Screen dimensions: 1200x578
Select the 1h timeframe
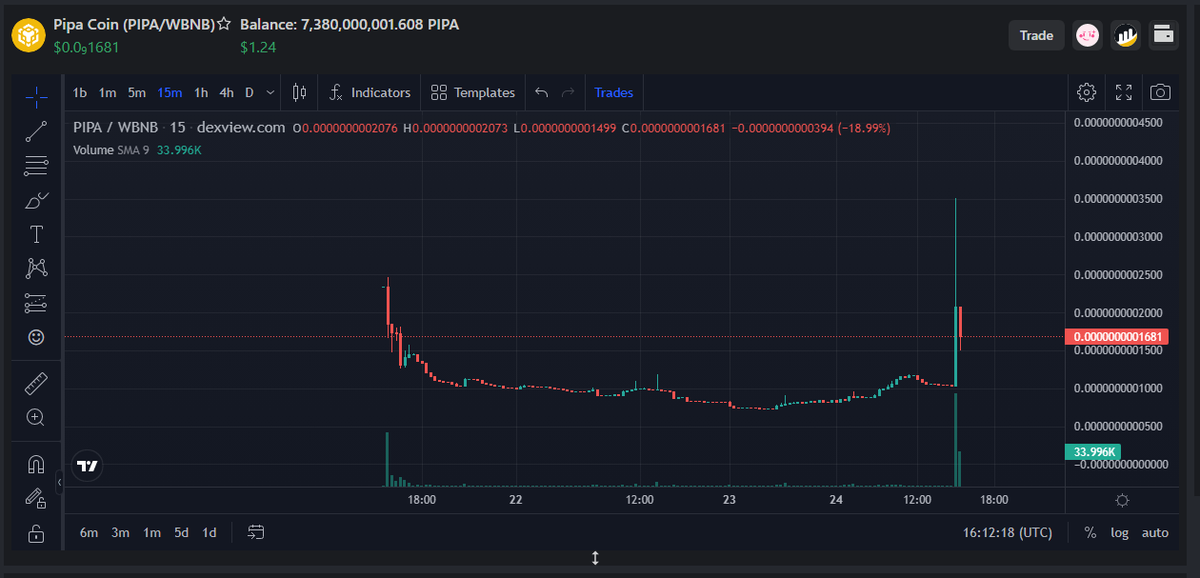pos(201,93)
